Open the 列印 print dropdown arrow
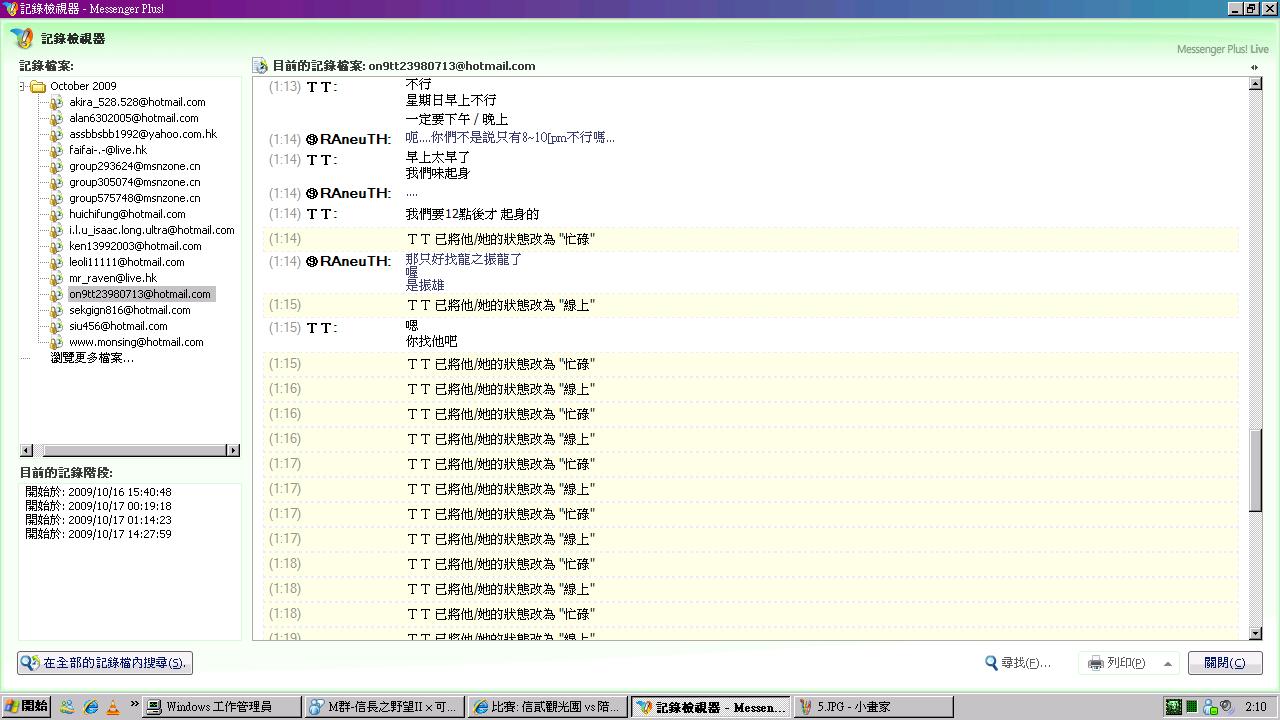 pyautogui.click(x=1167, y=663)
